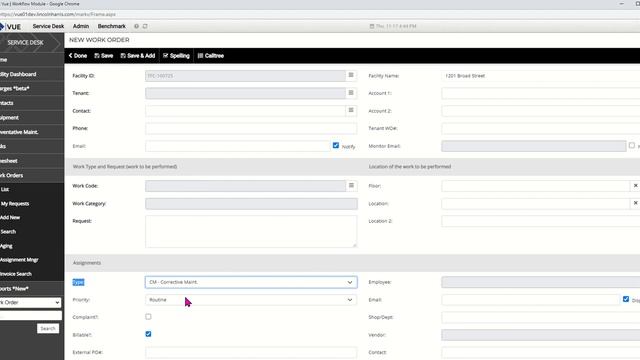Clear the Floor field with X icon
This screenshot has width=640, height=360.
click(x=636, y=185)
